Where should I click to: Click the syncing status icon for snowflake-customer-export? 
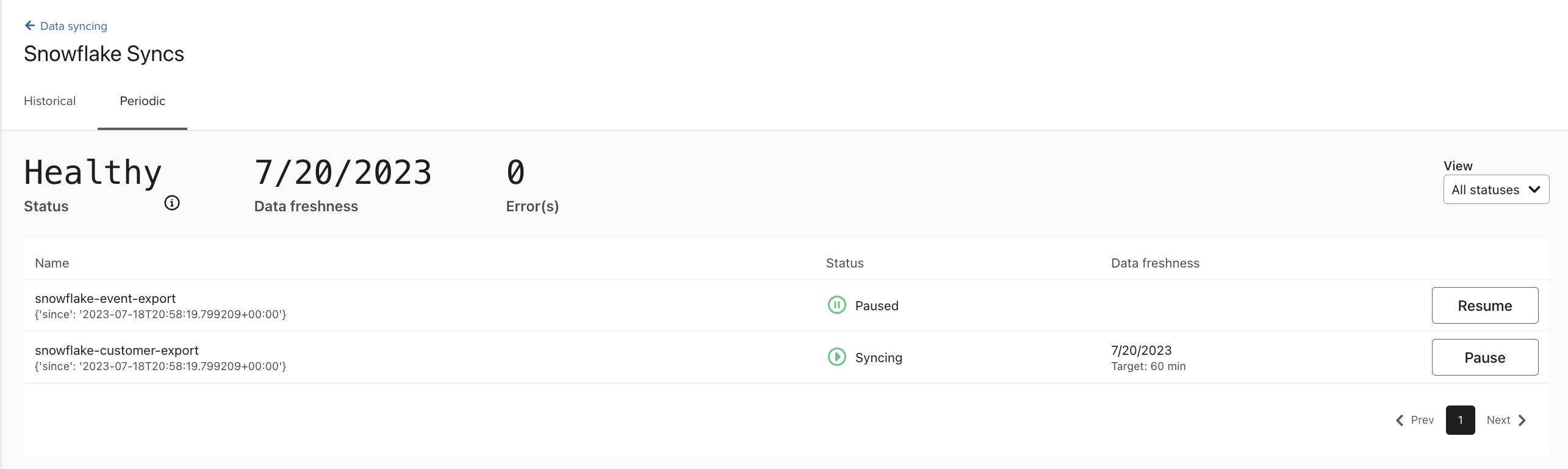coord(836,357)
